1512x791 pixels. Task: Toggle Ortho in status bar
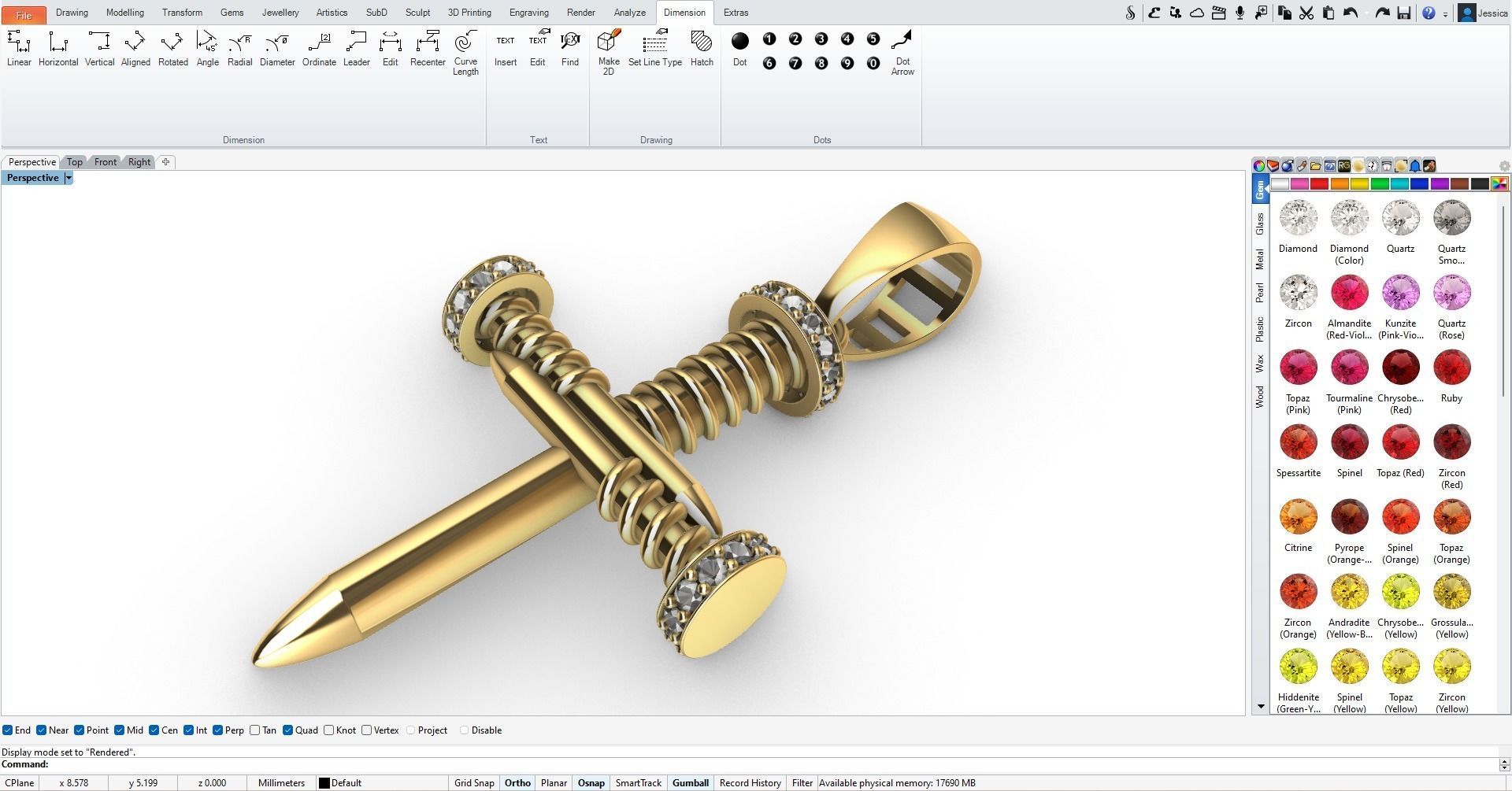tap(517, 783)
